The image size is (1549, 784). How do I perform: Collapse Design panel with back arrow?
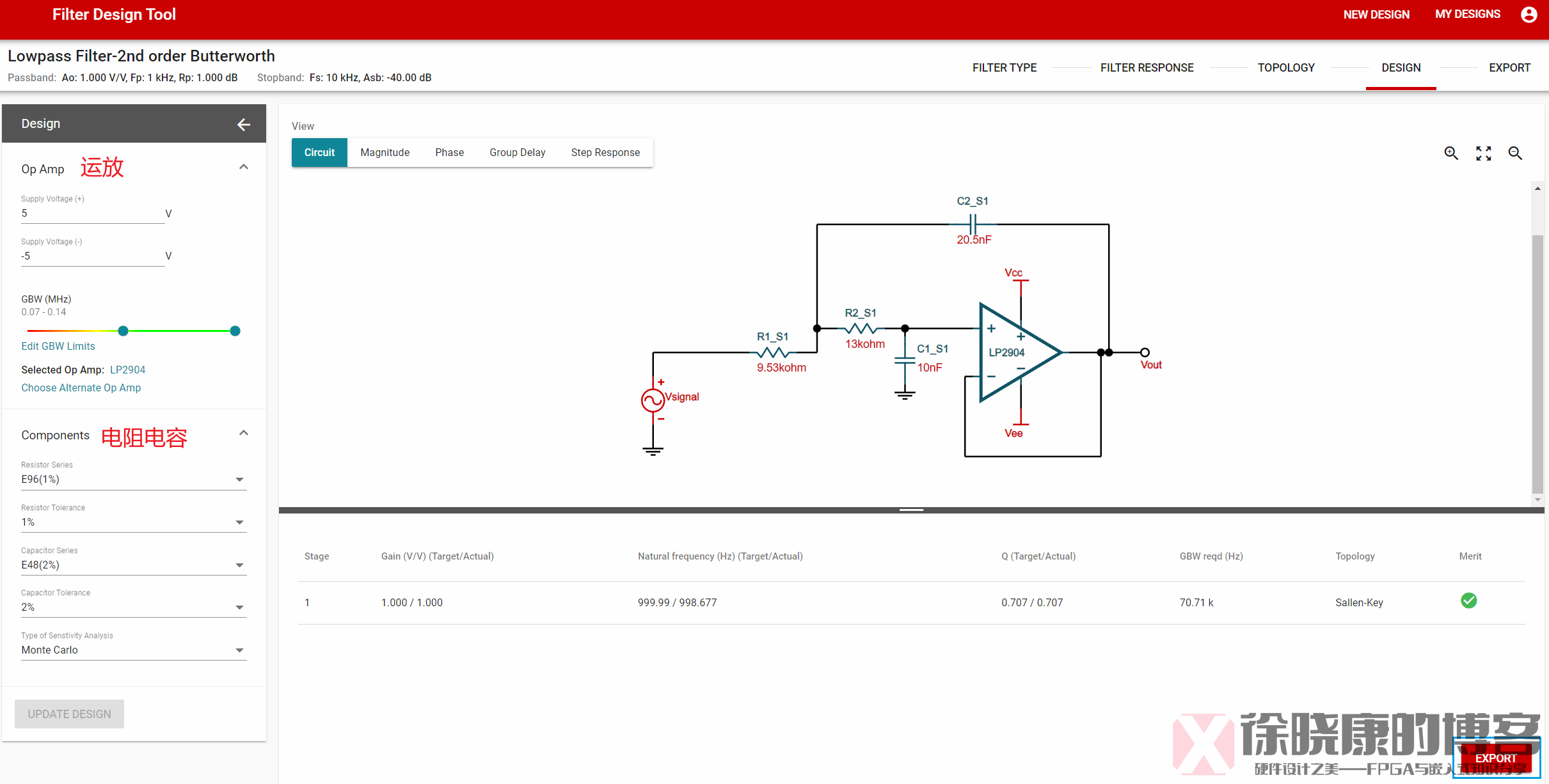pos(243,124)
